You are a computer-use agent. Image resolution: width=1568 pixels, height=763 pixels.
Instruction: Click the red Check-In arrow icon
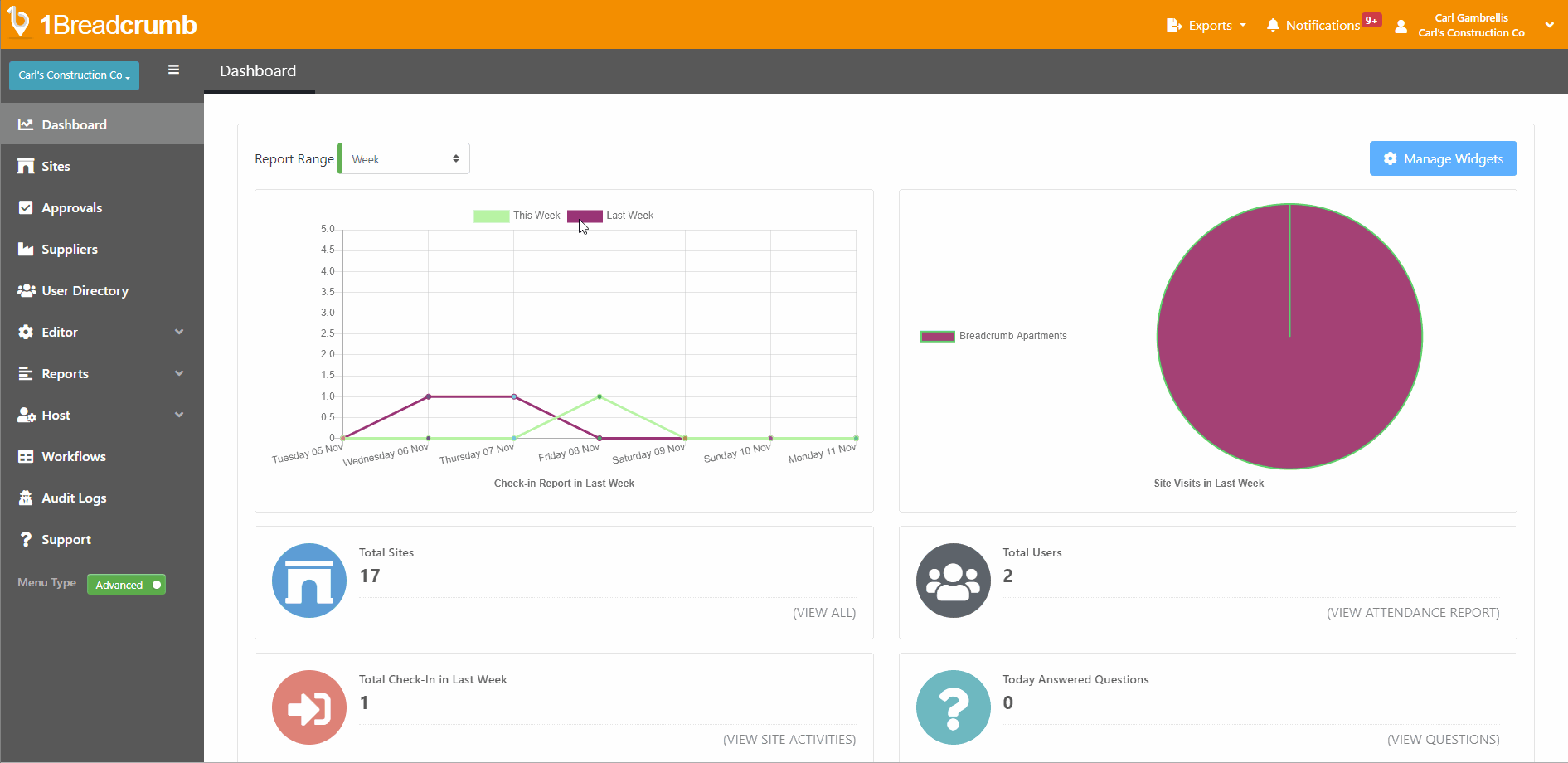[309, 707]
